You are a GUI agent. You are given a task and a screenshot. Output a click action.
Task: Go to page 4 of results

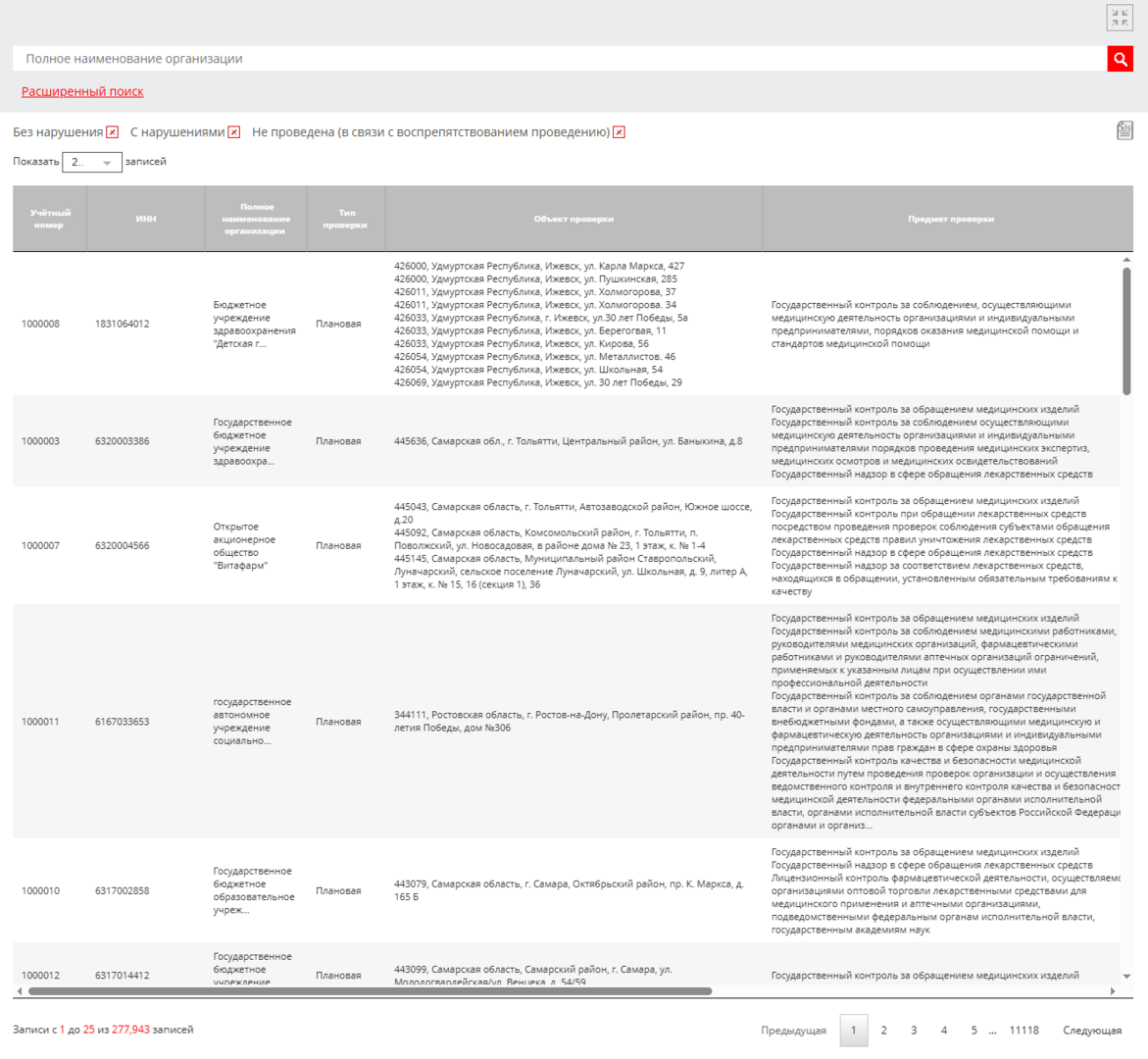[x=944, y=1031]
